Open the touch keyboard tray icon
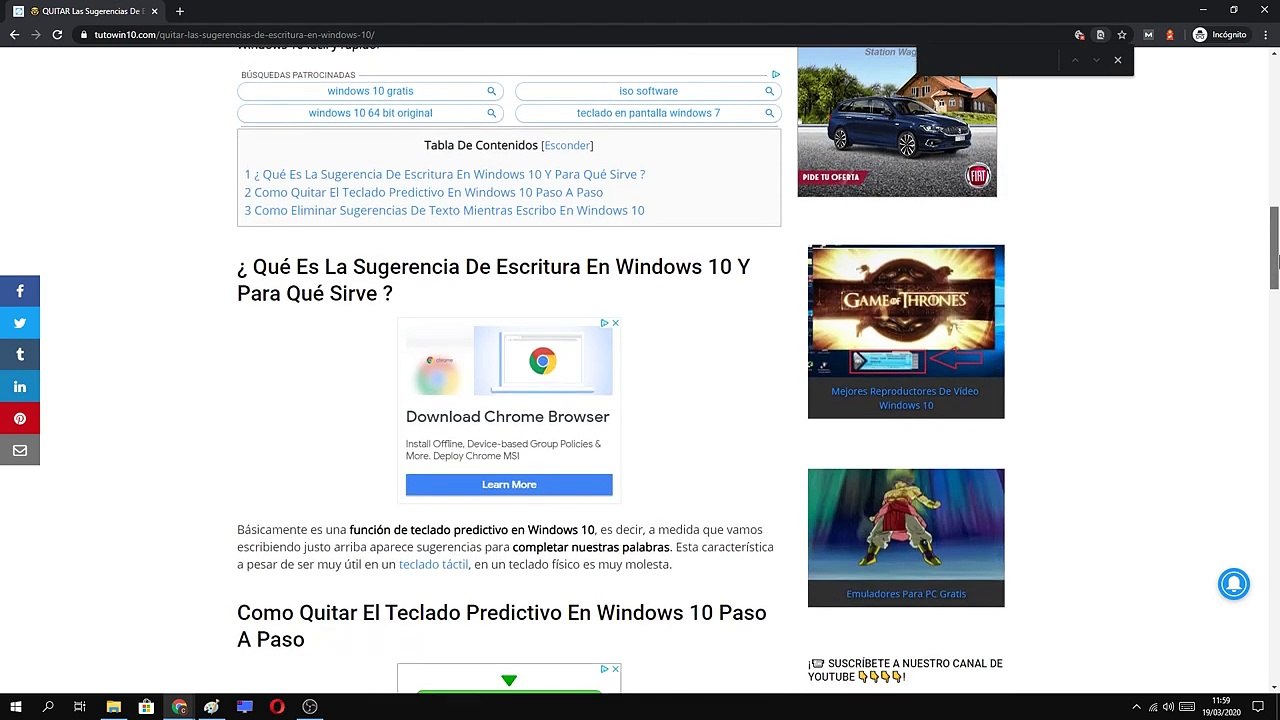This screenshot has width=1280, height=720. (1187, 707)
